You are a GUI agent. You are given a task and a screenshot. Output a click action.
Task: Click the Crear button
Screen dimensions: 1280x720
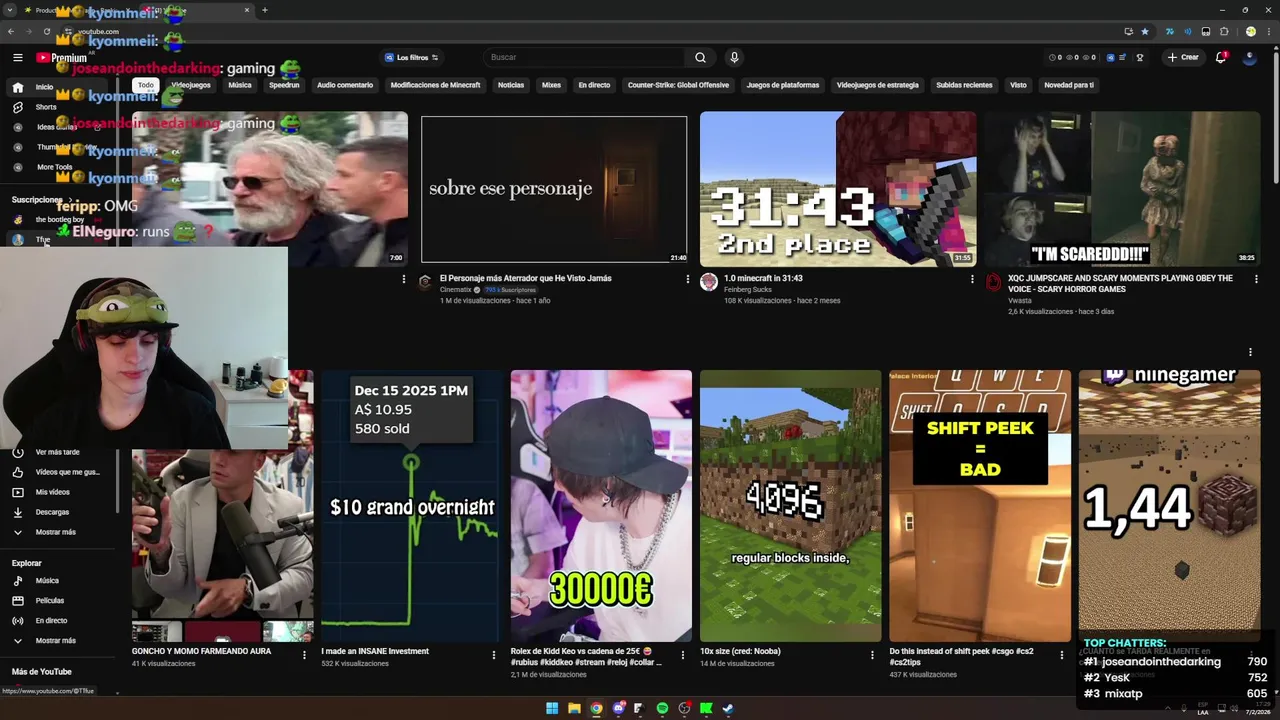click(1183, 57)
